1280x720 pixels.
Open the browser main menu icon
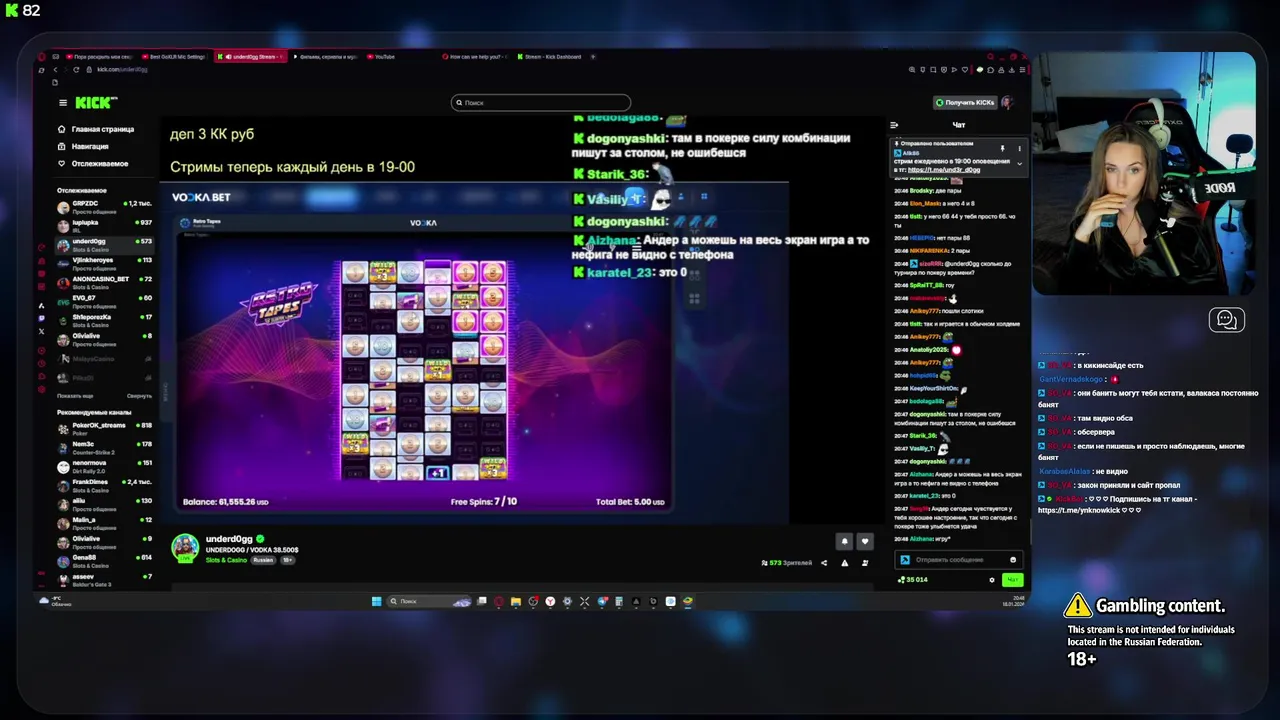(x=1022, y=70)
